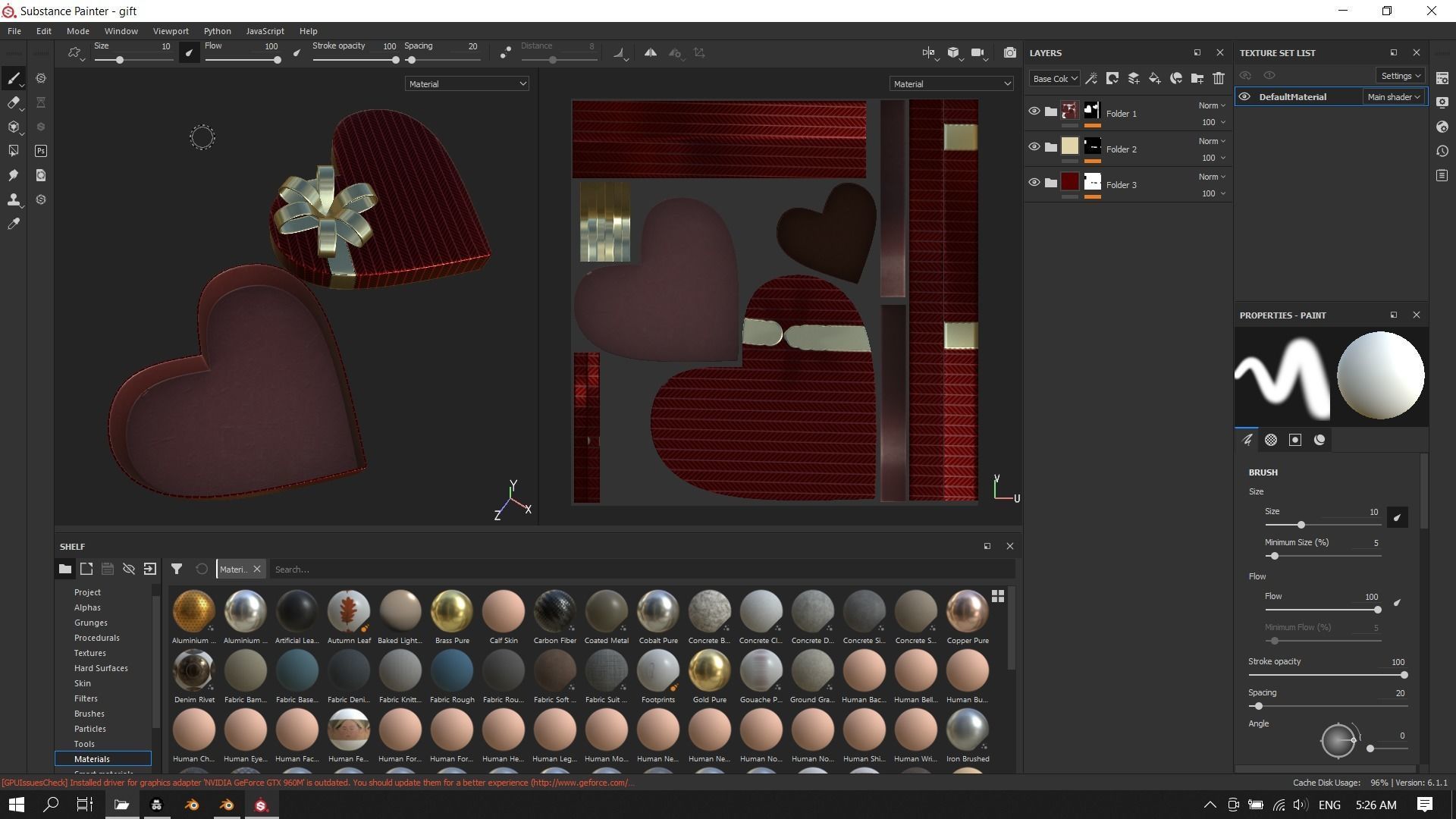Screen dimensions: 1456x819
Task: Adjust the Stroke opacity slider in Properties
Action: [1403, 675]
